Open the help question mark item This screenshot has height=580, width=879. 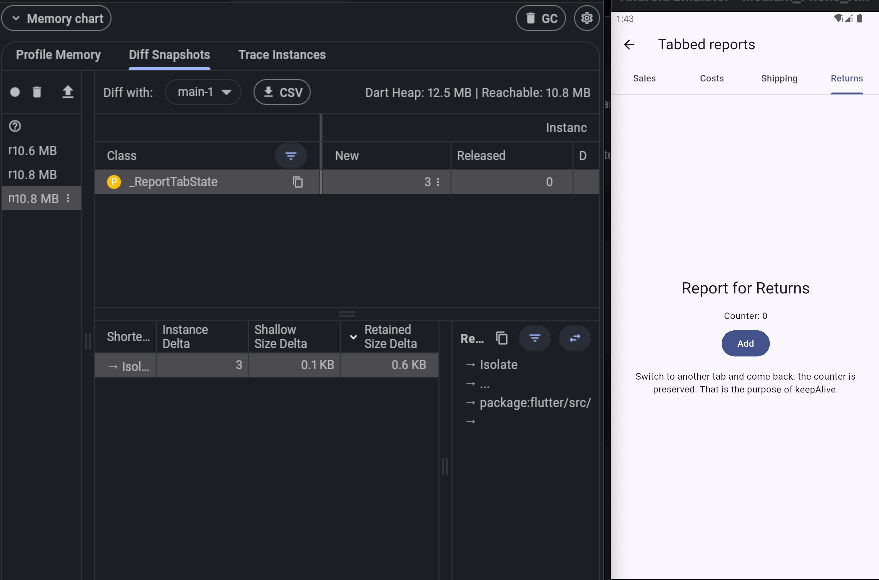(x=15, y=126)
